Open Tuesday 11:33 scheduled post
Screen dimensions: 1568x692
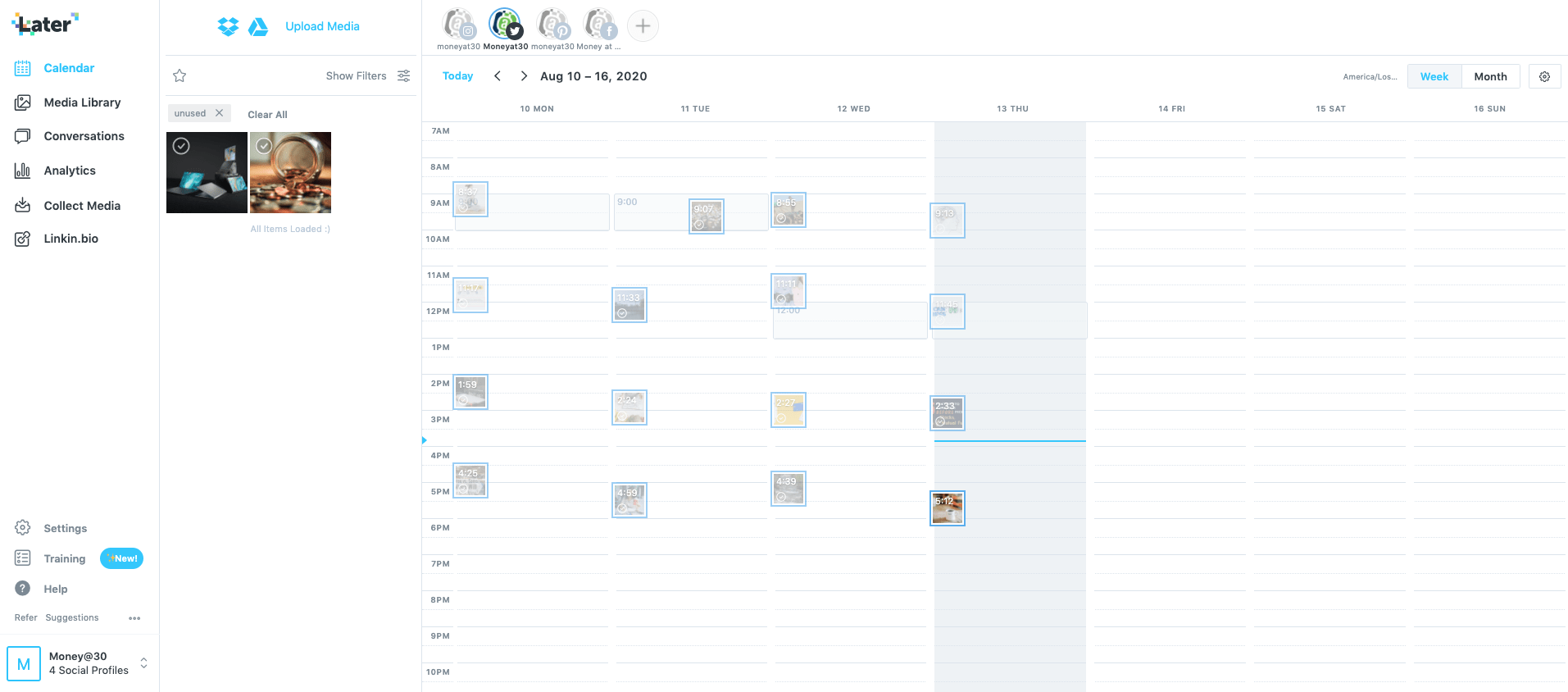[629, 305]
